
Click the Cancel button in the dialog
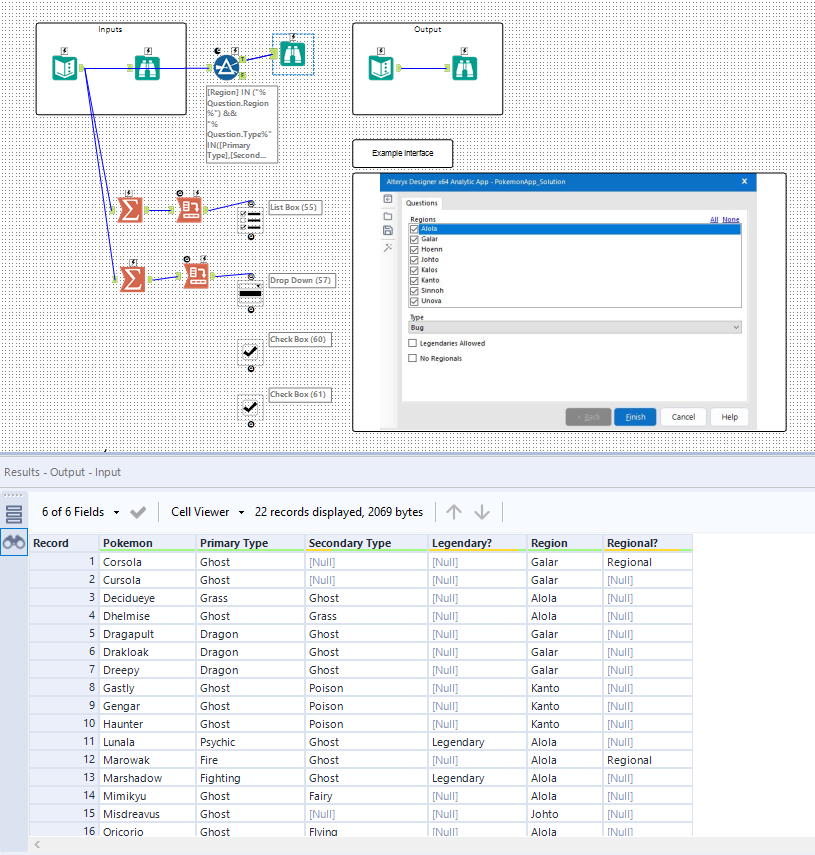coord(683,417)
